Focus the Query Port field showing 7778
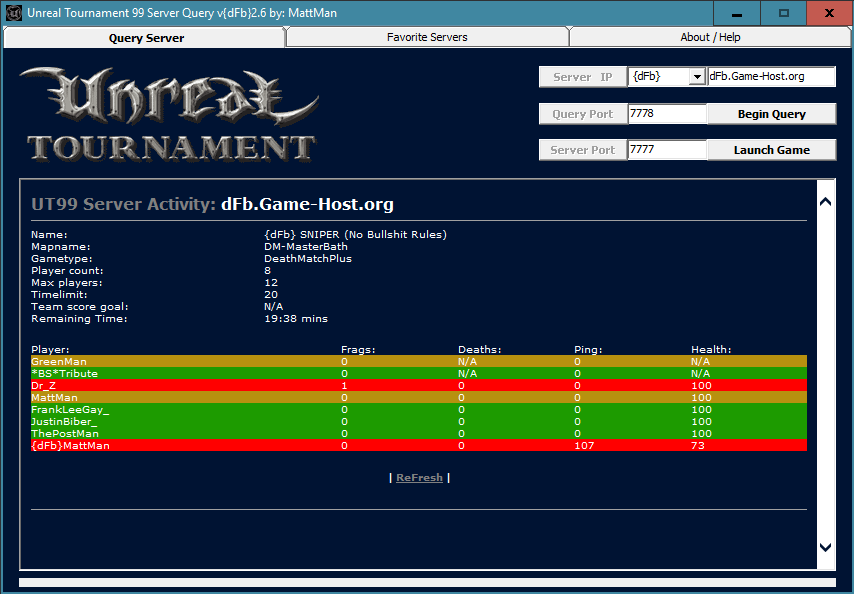Image resolution: width=854 pixels, height=594 pixels. (667, 114)
